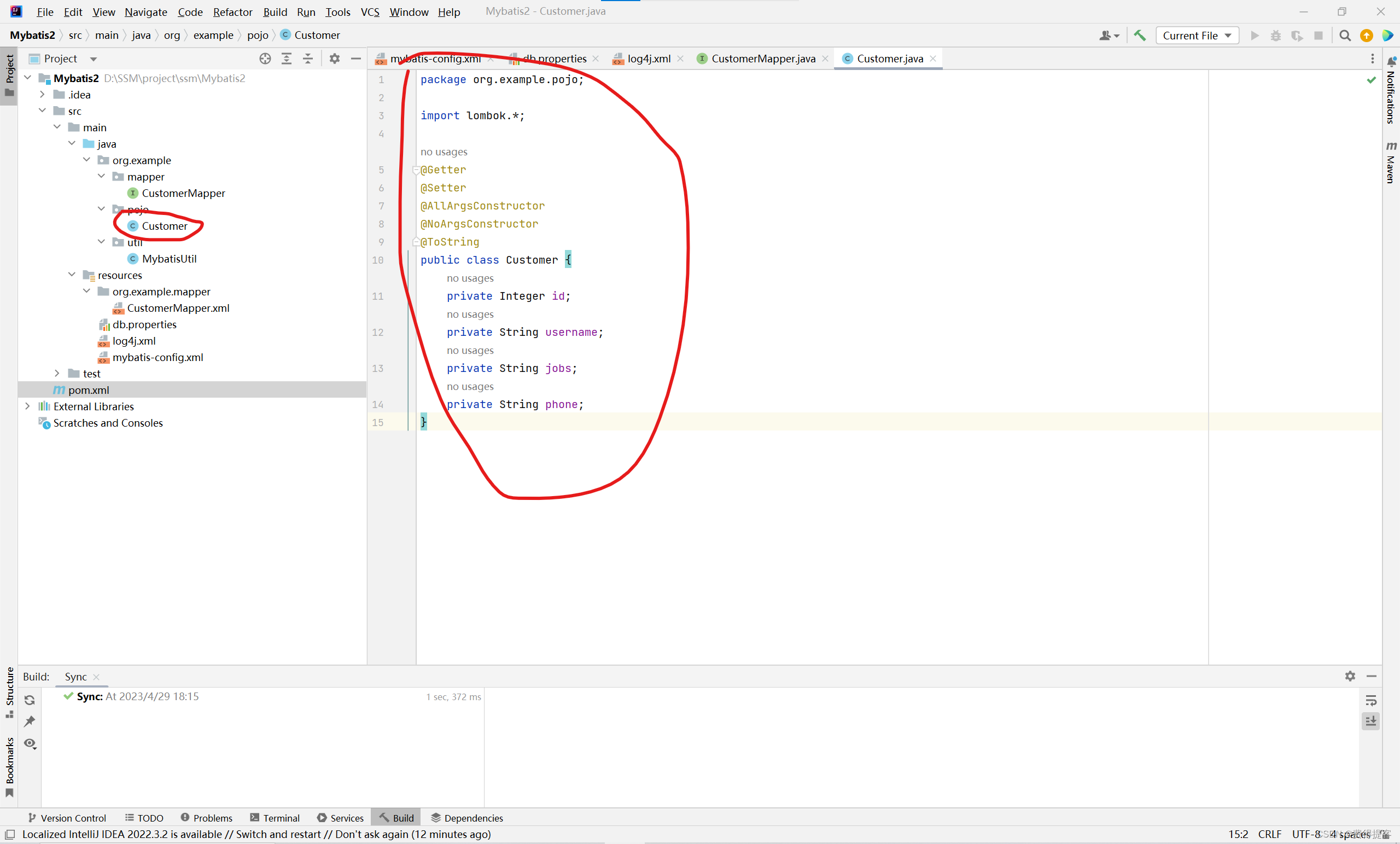Select pom.xml in the project tree
Image resolution: width=1400 pixels, height=844 pixels.
point(89,389)
